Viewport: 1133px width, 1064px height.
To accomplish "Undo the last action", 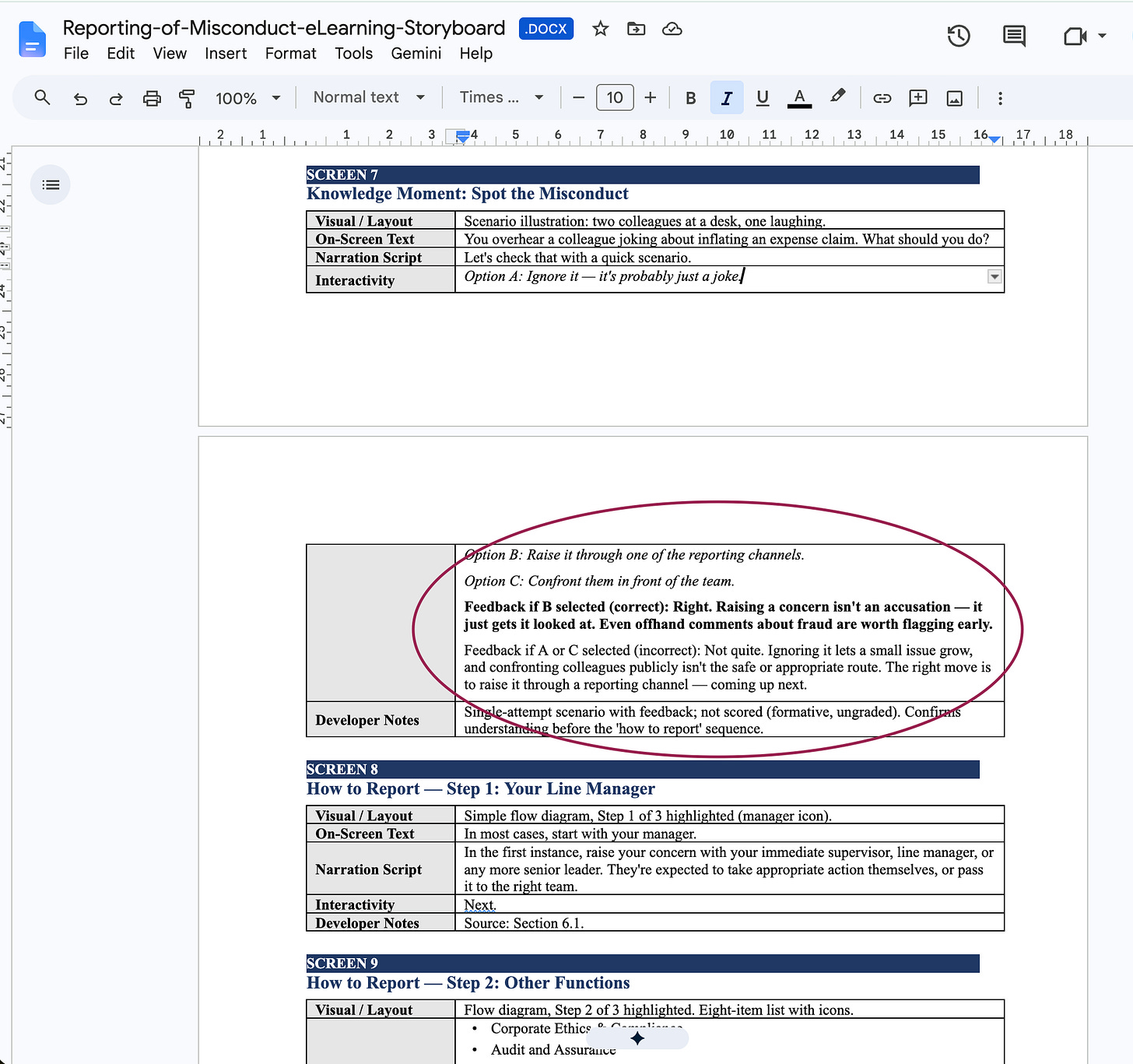I will point(80,98).
